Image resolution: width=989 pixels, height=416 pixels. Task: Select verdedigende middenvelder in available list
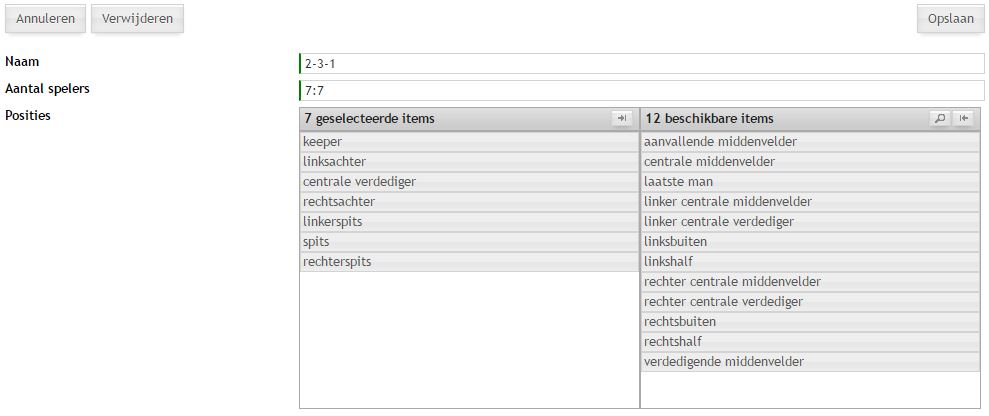pyautogui.click(x=809, y=362)
